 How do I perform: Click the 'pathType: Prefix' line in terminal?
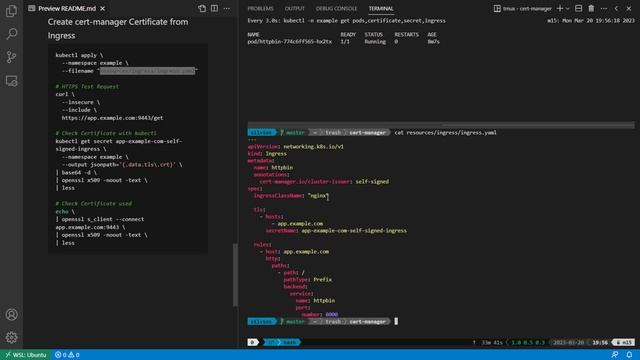click(x=308, y=280)
